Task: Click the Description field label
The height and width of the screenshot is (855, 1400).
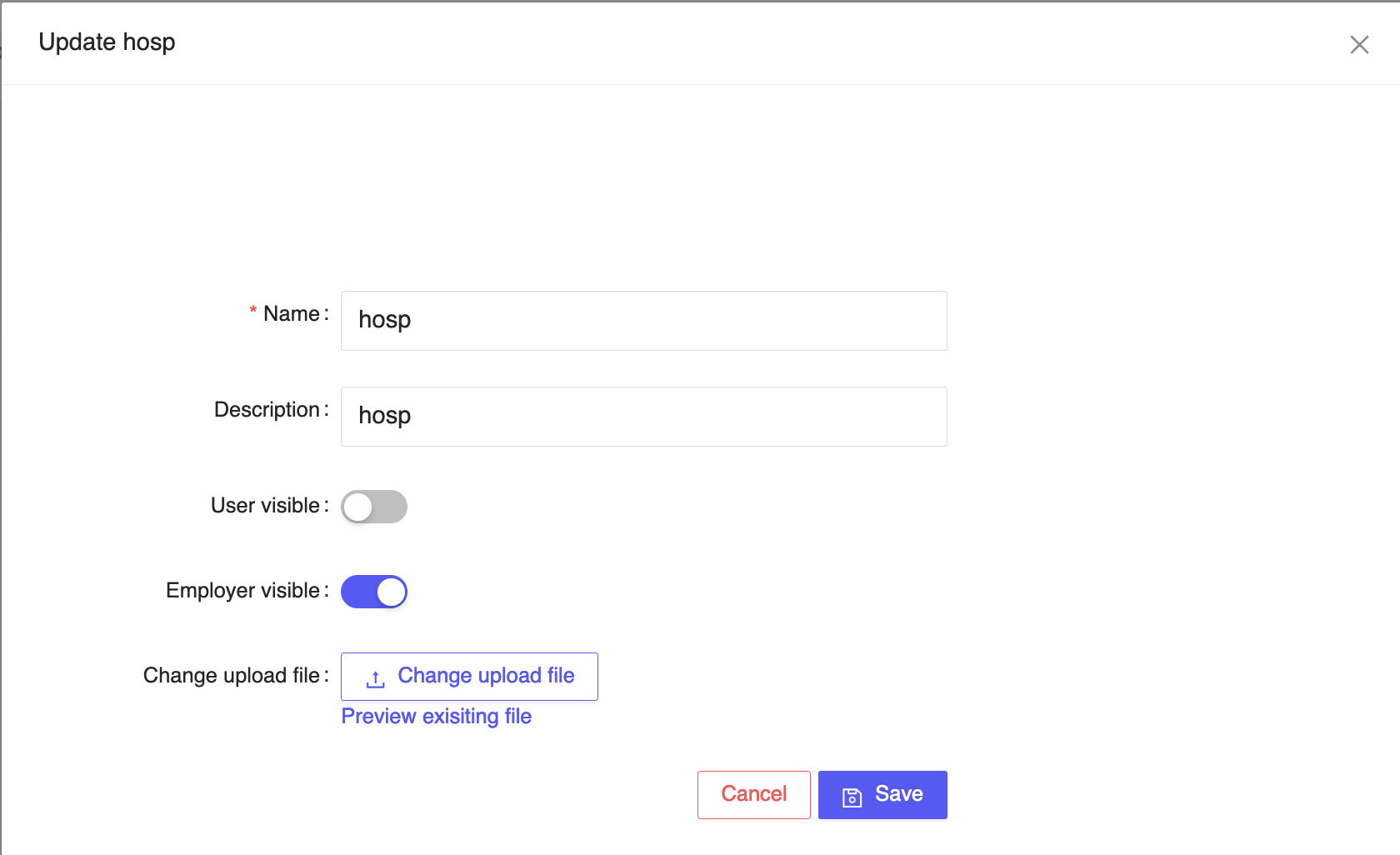Action: point(267,410)
